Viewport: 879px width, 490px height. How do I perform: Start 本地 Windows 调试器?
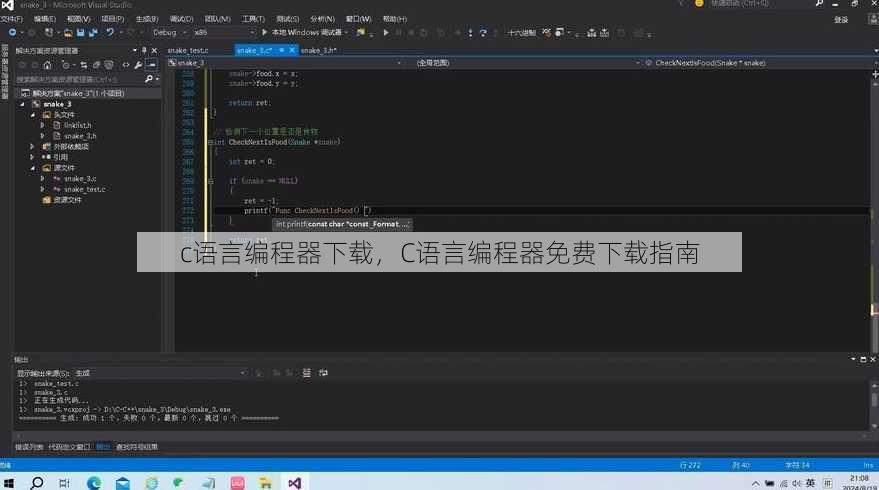(304, 33)
